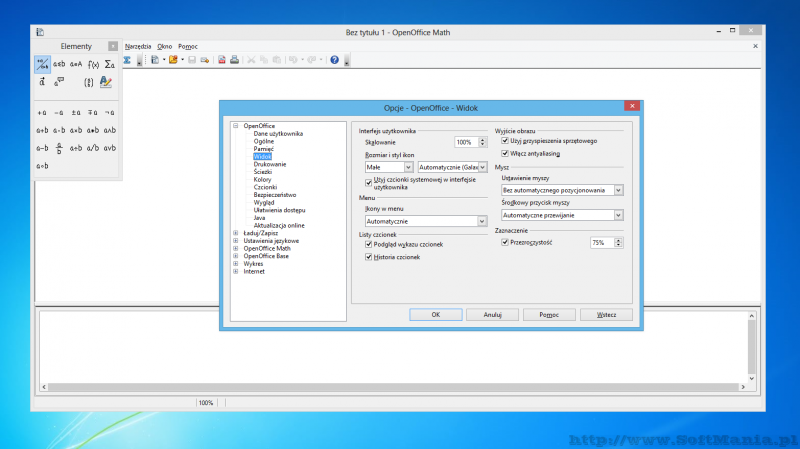Viewport: 800px width, 449px height.
Task: Disable 'Użyj przyspieszenia sprzętowego' checkbox
Action: click(x=504, y=141)
